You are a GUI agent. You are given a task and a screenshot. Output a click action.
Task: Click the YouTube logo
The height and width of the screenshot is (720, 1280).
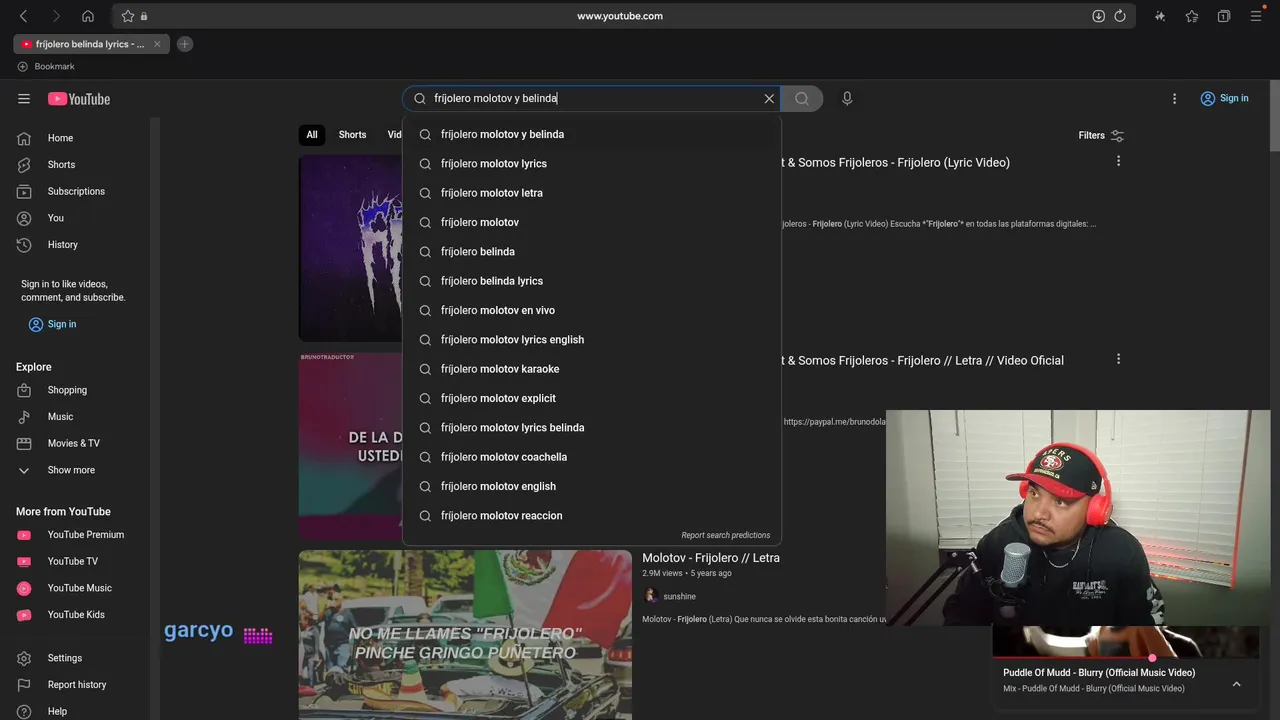coord(79,99)
